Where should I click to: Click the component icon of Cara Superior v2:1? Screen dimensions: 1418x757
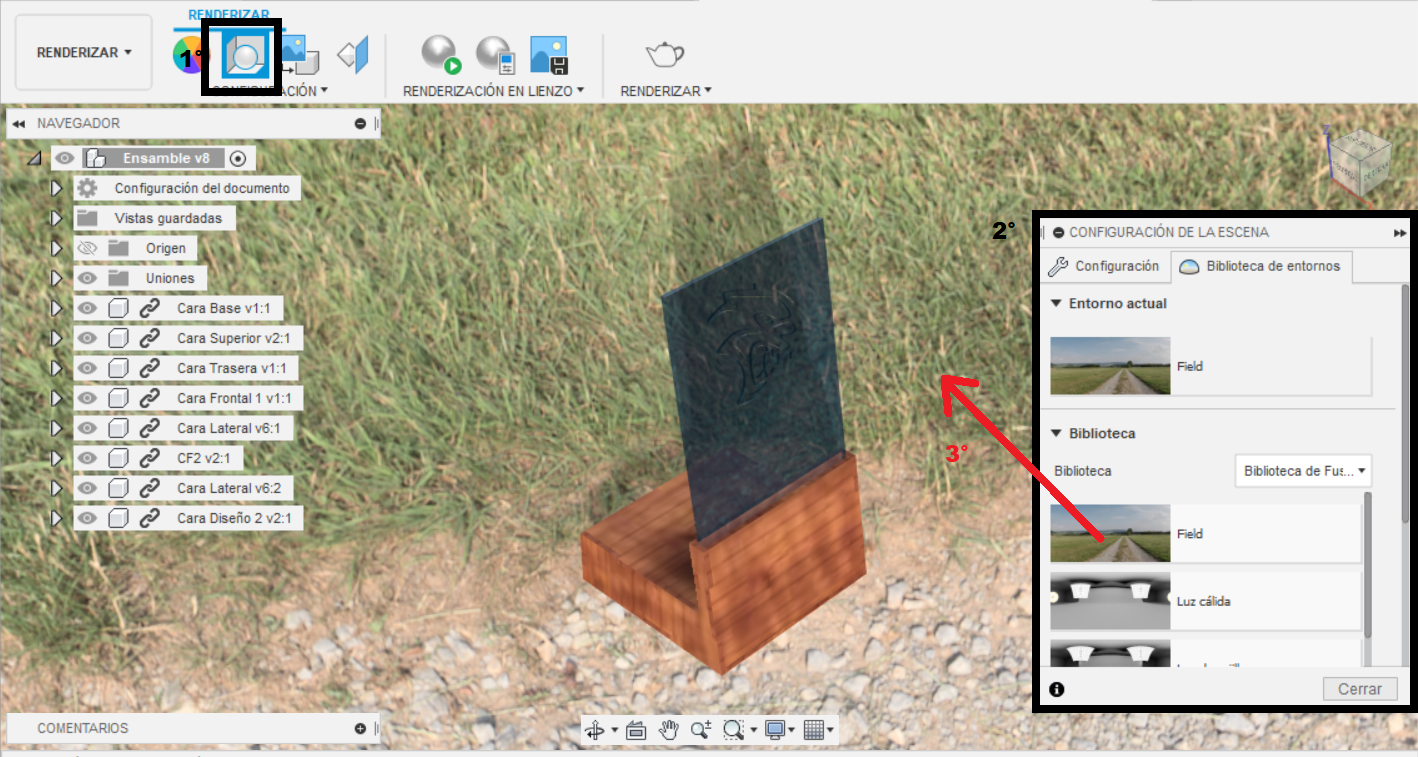(118, 338)
